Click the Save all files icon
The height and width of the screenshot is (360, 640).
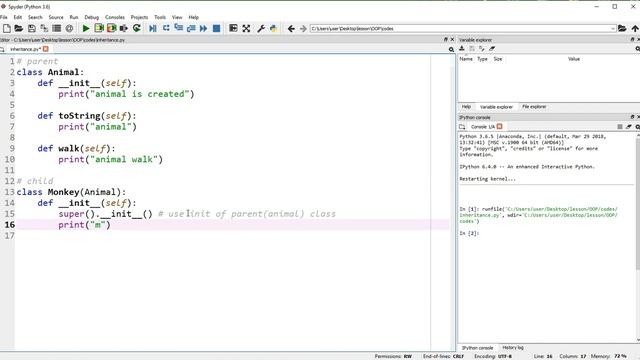(44, 28)
